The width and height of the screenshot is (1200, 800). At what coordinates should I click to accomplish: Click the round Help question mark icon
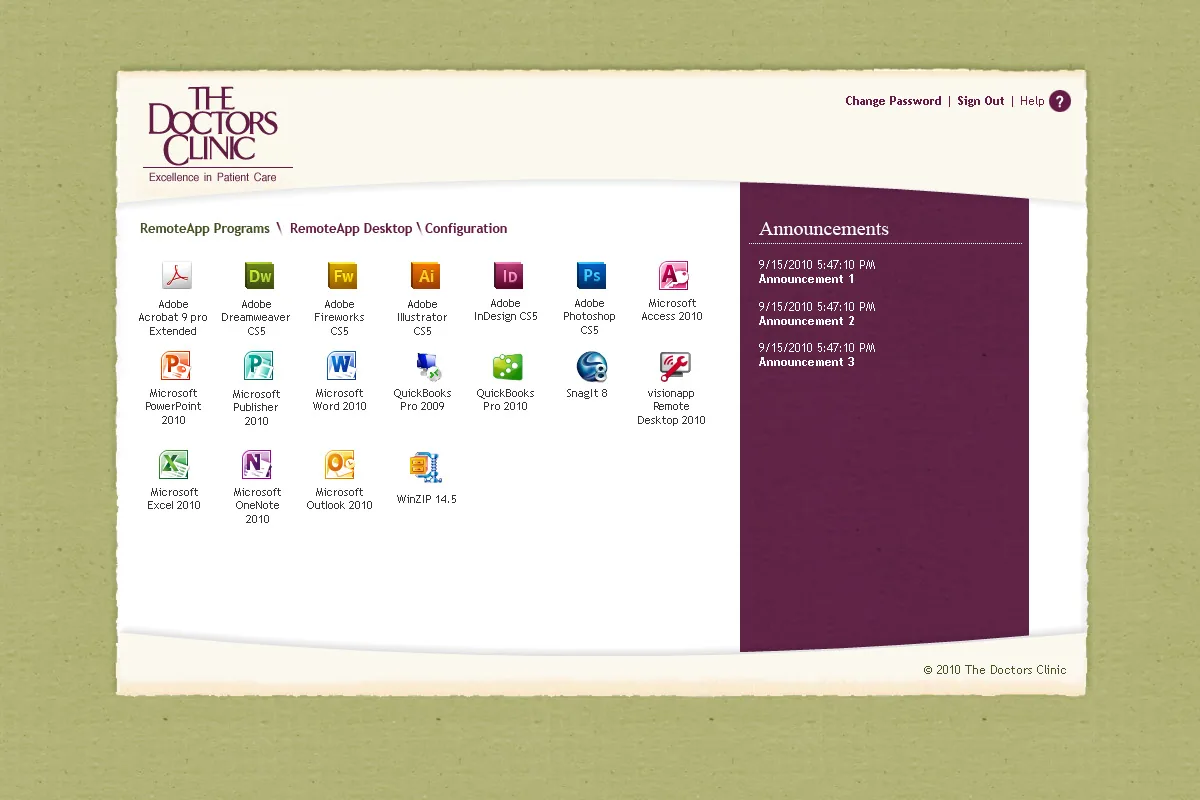(1060, 101)
